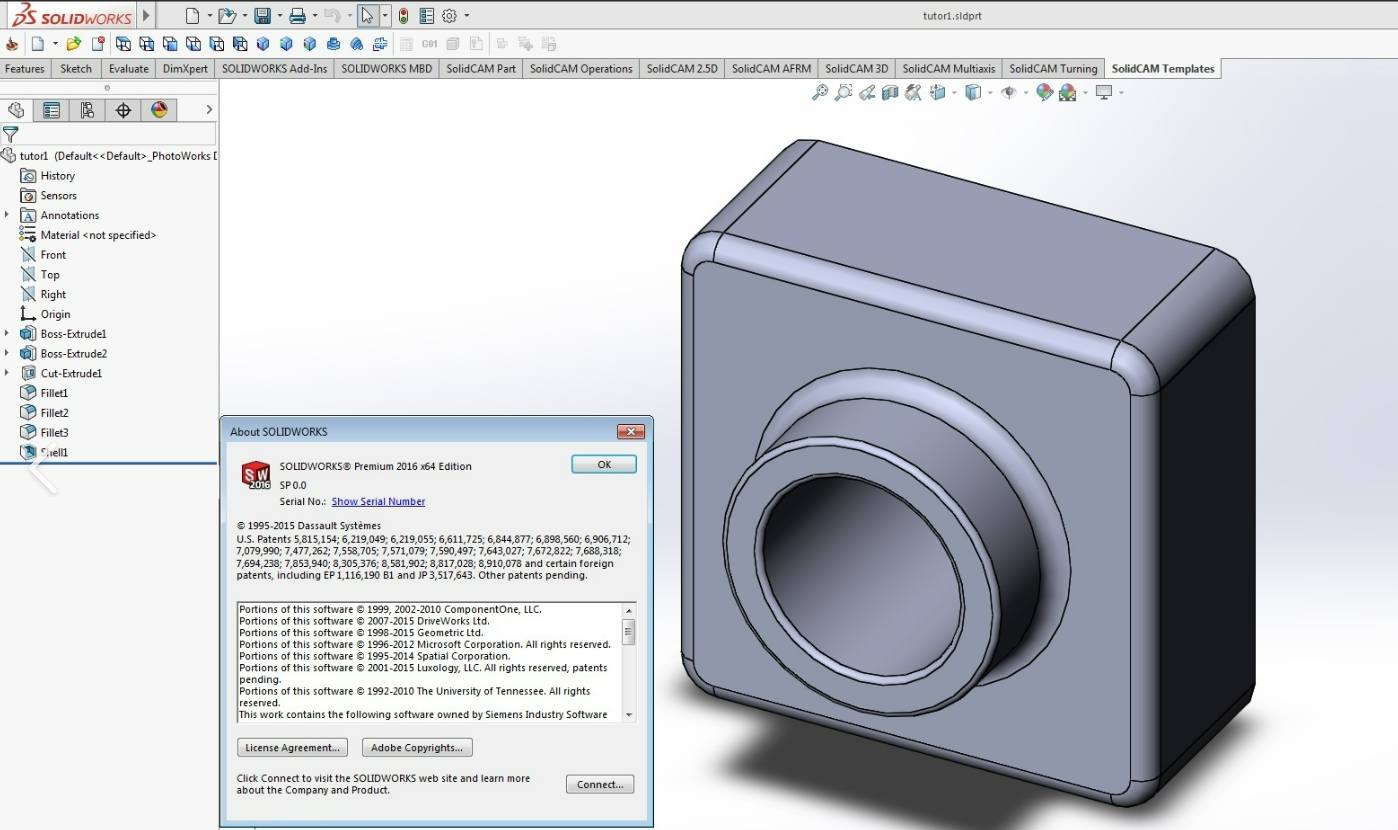This screenshot has width=1398, height=830.
Task: Expand the Cut-Extrude1 feature node
Action: coord(7,373)
